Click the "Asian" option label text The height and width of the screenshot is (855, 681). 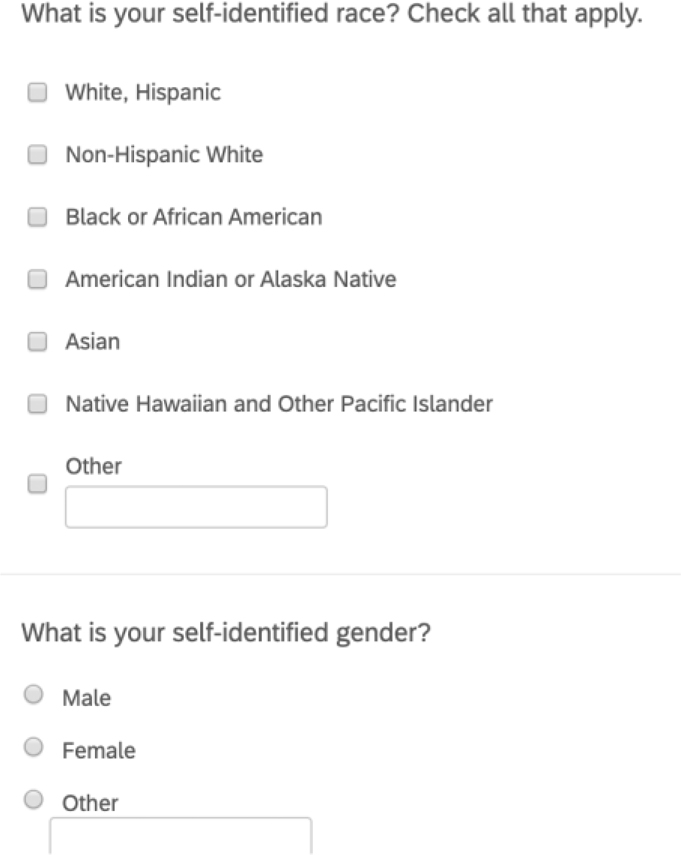pos(93,342)
